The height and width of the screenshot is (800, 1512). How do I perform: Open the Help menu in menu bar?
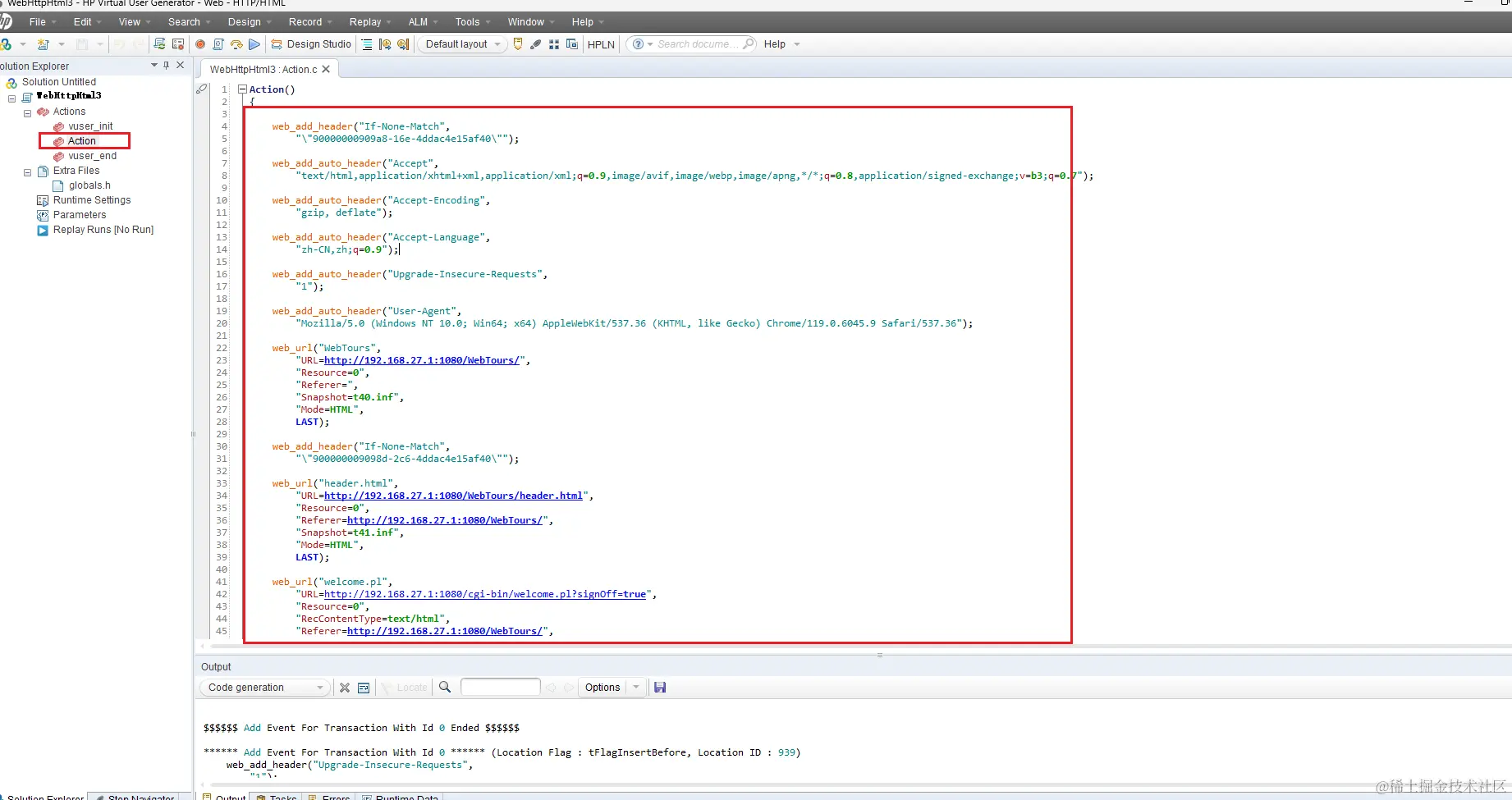583,22
